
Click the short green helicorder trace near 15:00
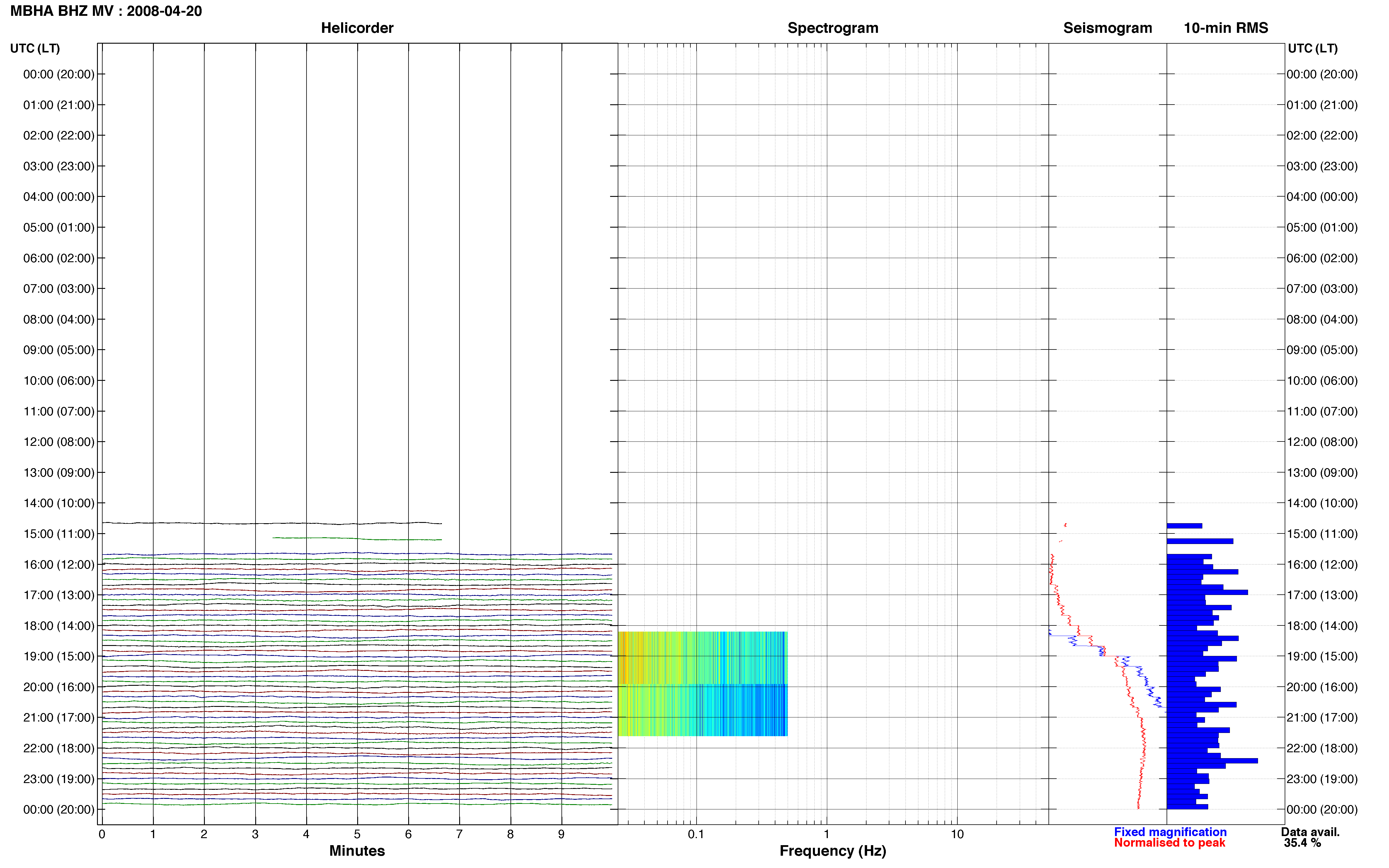click(x=357, y=538)
